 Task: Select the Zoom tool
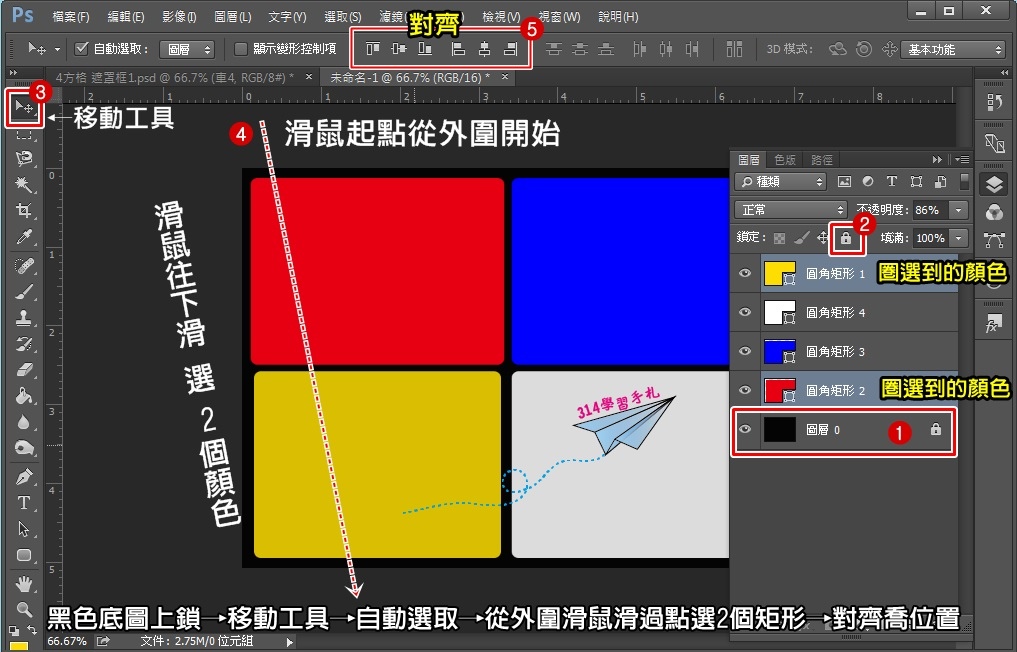[24, 609]
